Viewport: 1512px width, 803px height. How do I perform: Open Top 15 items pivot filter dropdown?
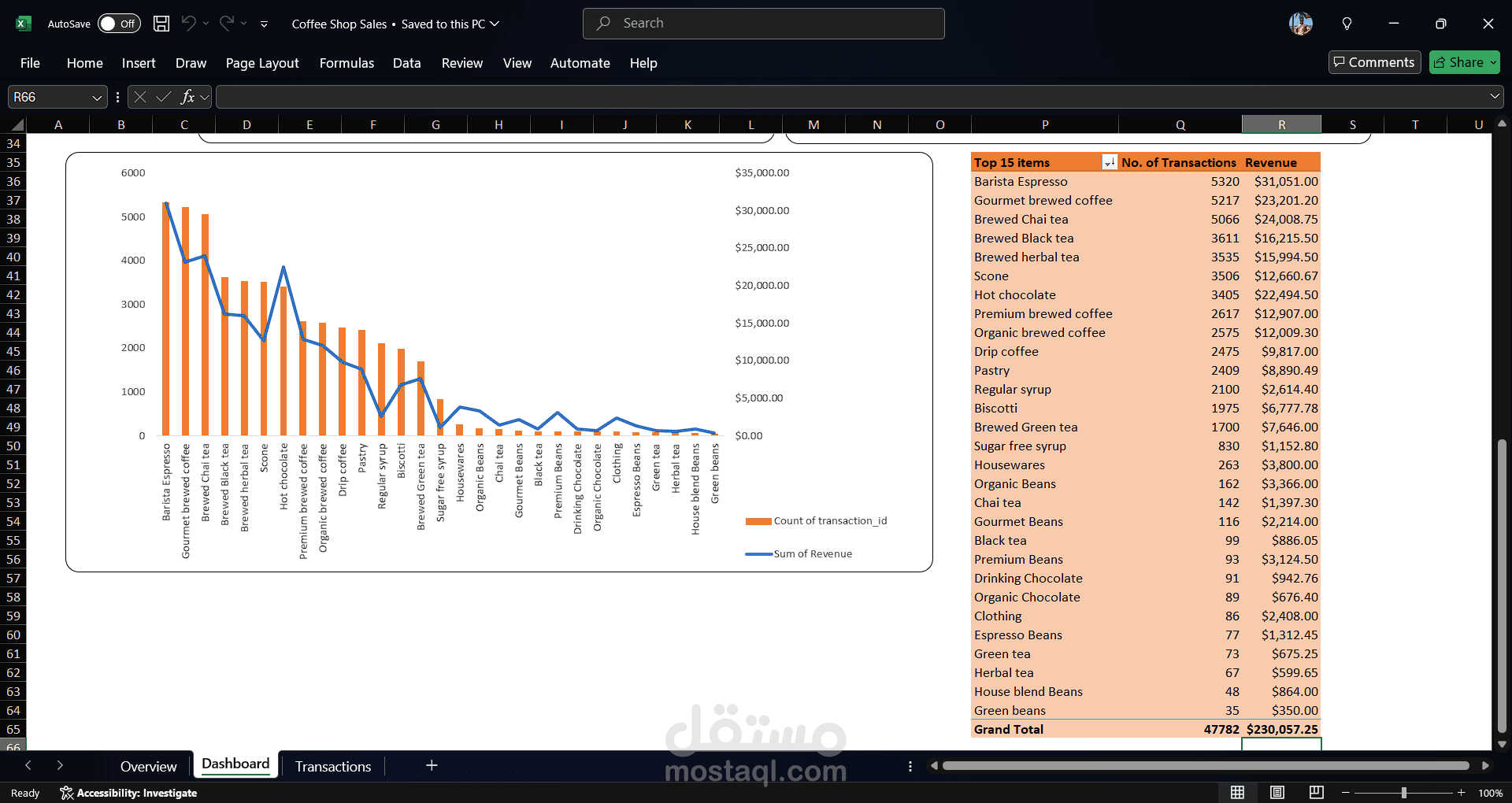(1110, 163)
